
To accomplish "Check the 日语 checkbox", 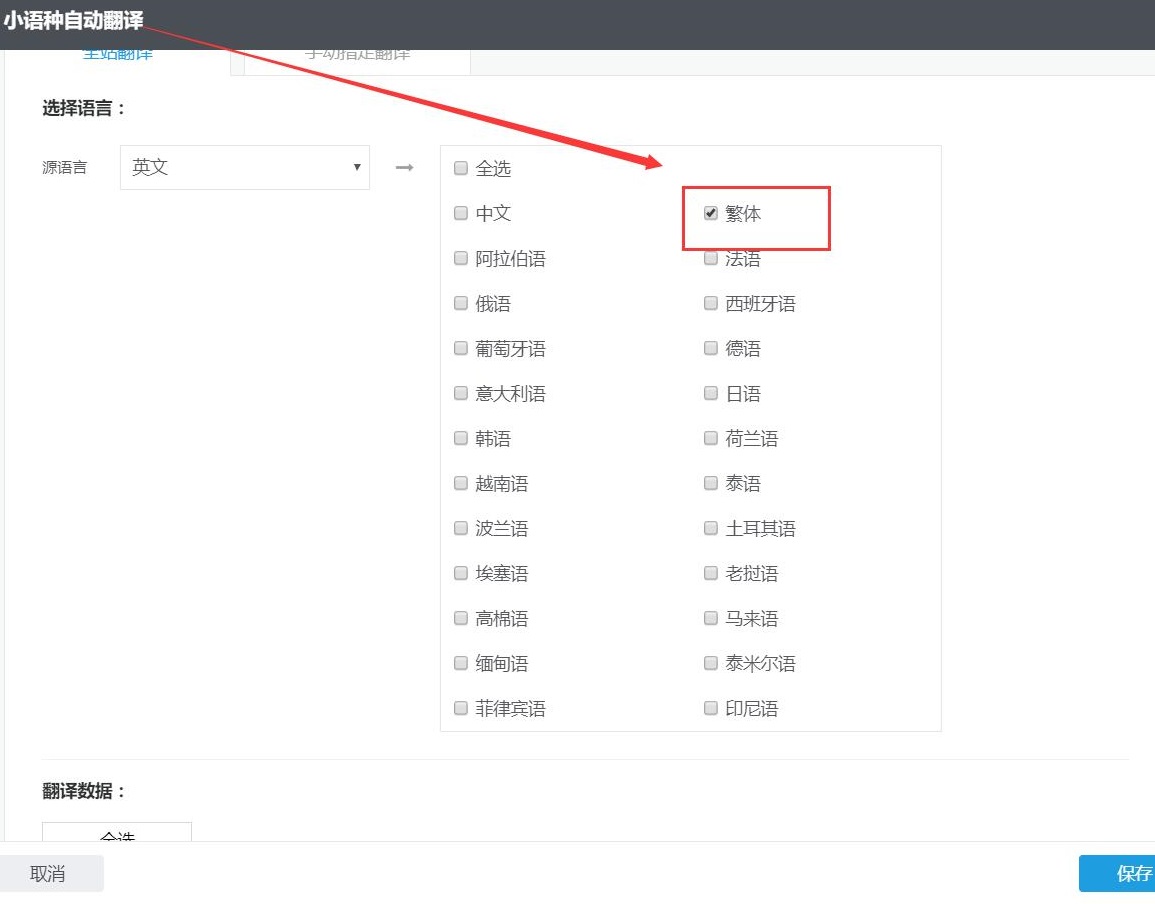I will coord(710,393).
